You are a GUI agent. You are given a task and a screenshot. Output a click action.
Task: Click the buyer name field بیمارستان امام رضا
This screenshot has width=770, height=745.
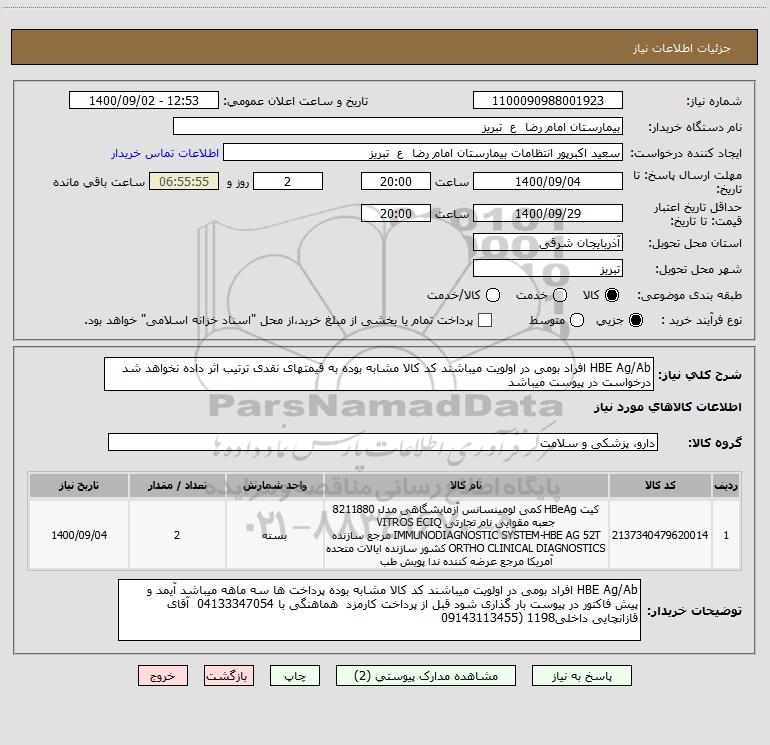pyautogui.click(x=398, y=127)
